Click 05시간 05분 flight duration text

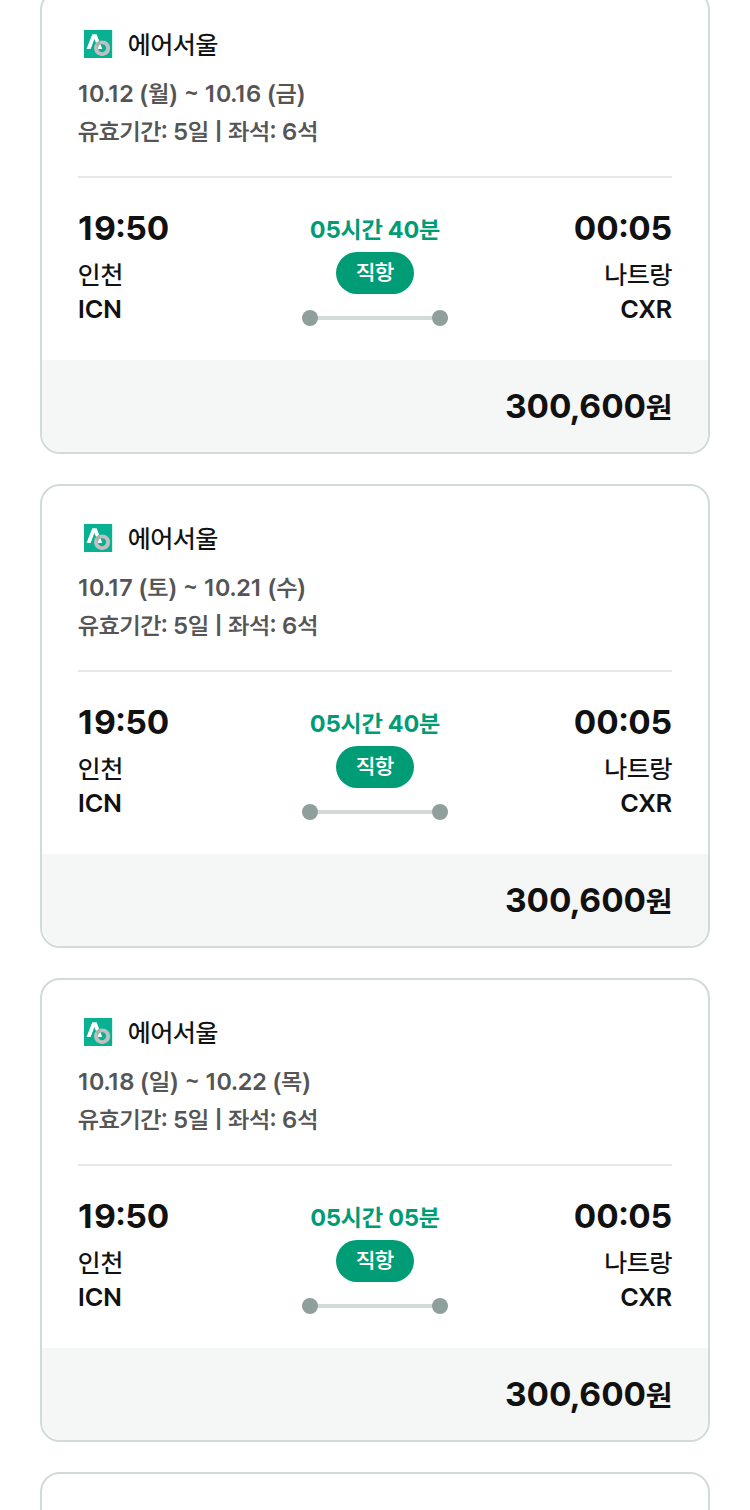click(x=375, y=1218)
